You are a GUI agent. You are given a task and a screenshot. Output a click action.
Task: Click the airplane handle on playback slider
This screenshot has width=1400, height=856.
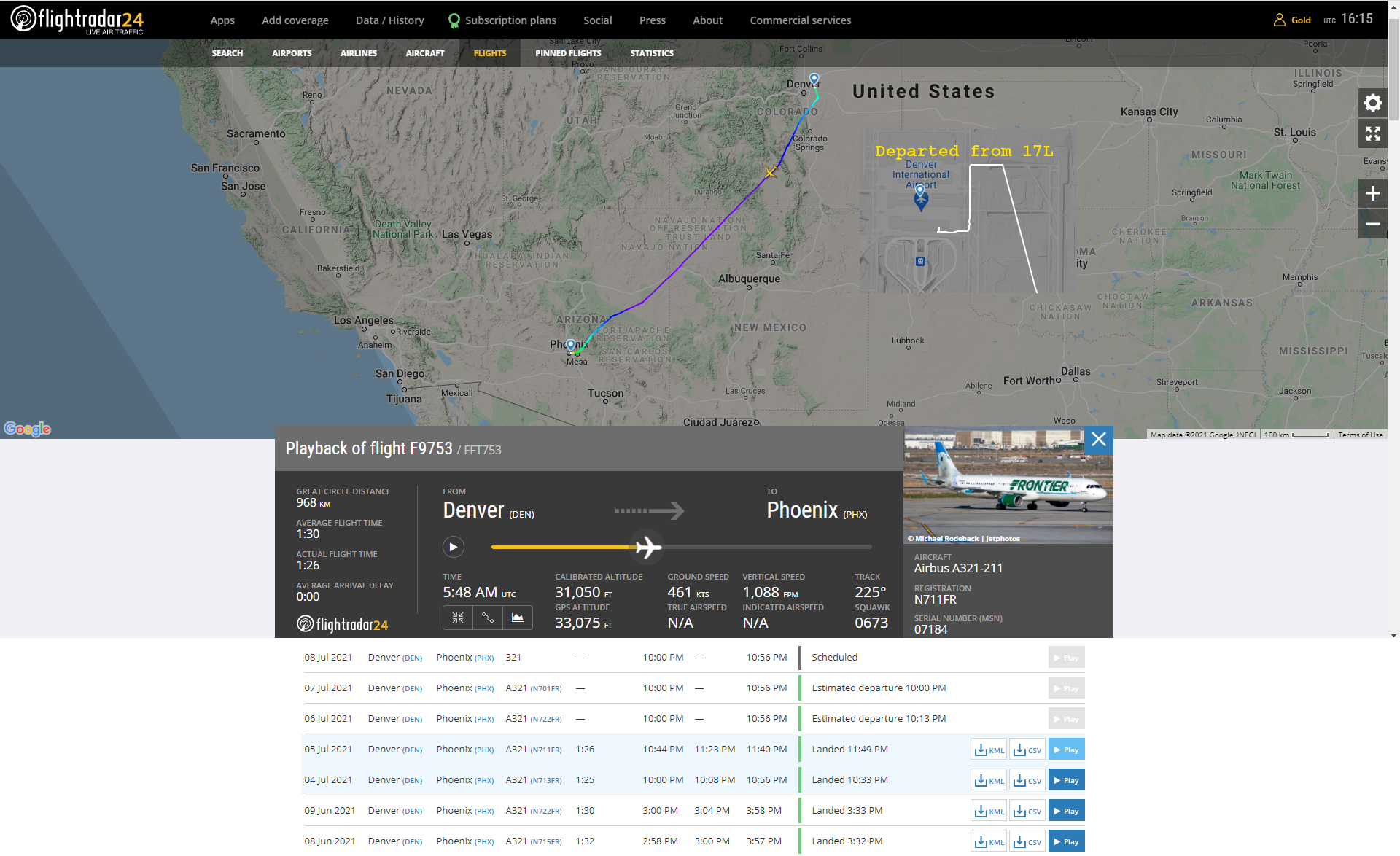click(x=647, y=547)
